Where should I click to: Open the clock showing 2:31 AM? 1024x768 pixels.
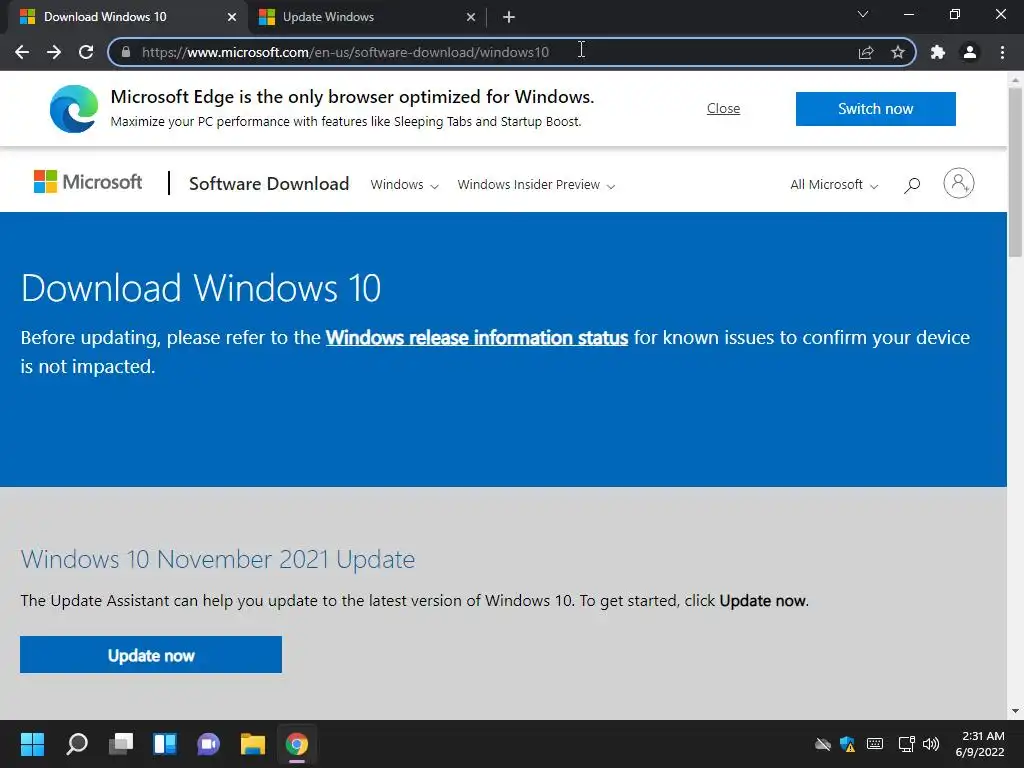[980, 744]
